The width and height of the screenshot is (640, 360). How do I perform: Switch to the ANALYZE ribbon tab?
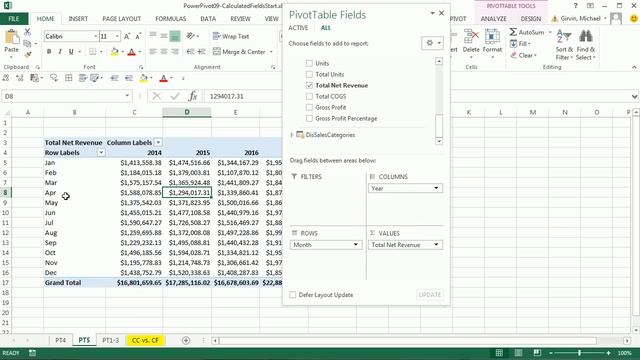pyautogui.click(x=493, y=19)
